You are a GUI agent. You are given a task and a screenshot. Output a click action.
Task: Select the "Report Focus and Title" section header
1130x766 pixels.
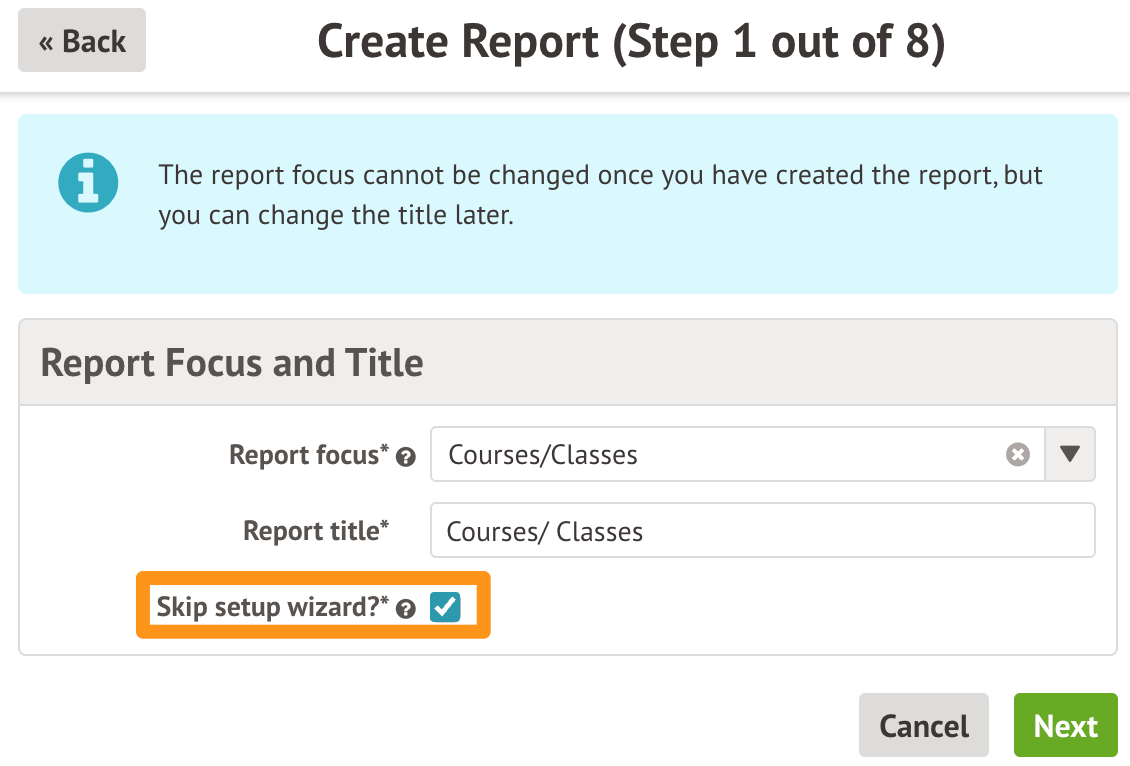coord(232,362)
